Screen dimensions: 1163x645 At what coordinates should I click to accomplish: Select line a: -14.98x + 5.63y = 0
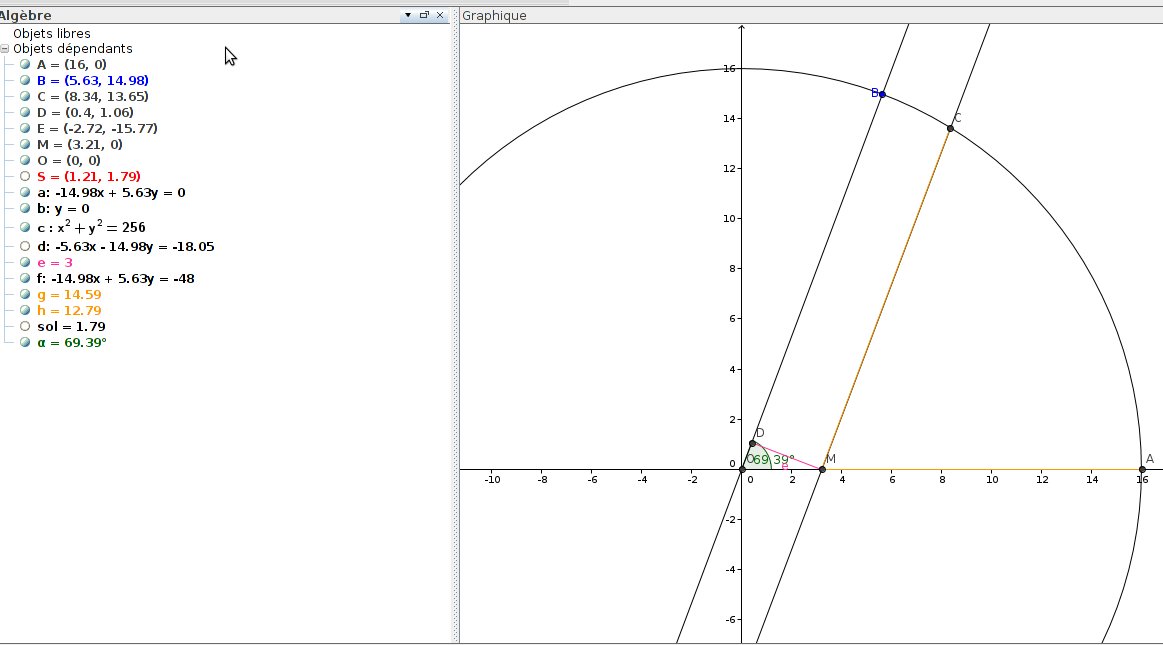(111, 193)
